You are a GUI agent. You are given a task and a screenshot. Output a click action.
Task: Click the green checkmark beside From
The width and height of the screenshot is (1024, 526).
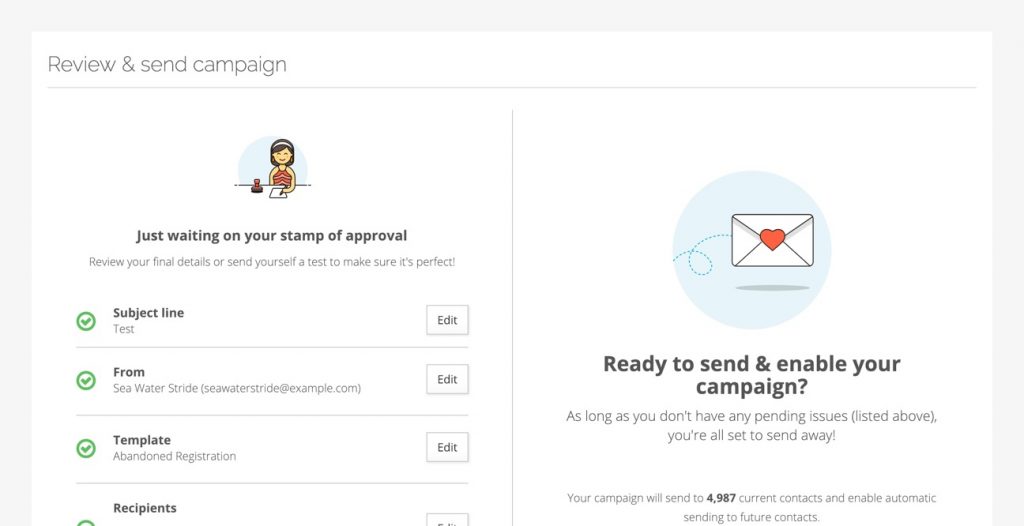(x=86, y=380)
